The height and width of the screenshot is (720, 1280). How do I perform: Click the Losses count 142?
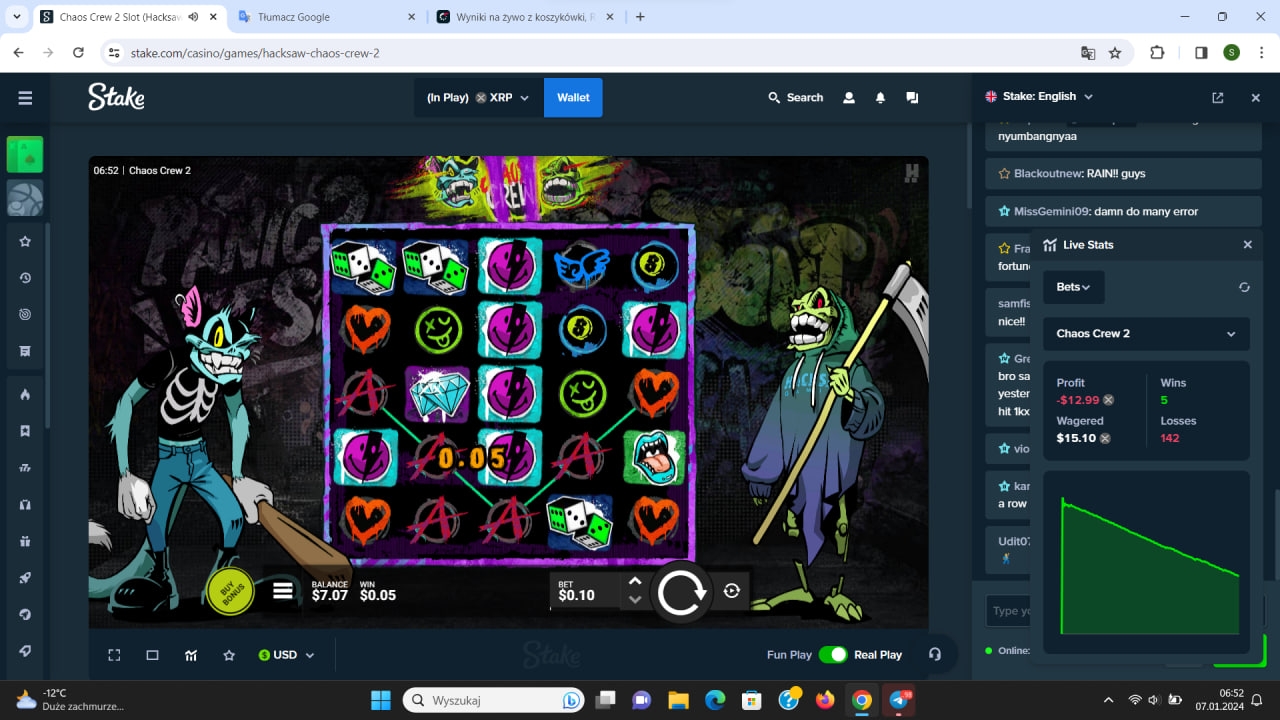tap(1170, 438)
